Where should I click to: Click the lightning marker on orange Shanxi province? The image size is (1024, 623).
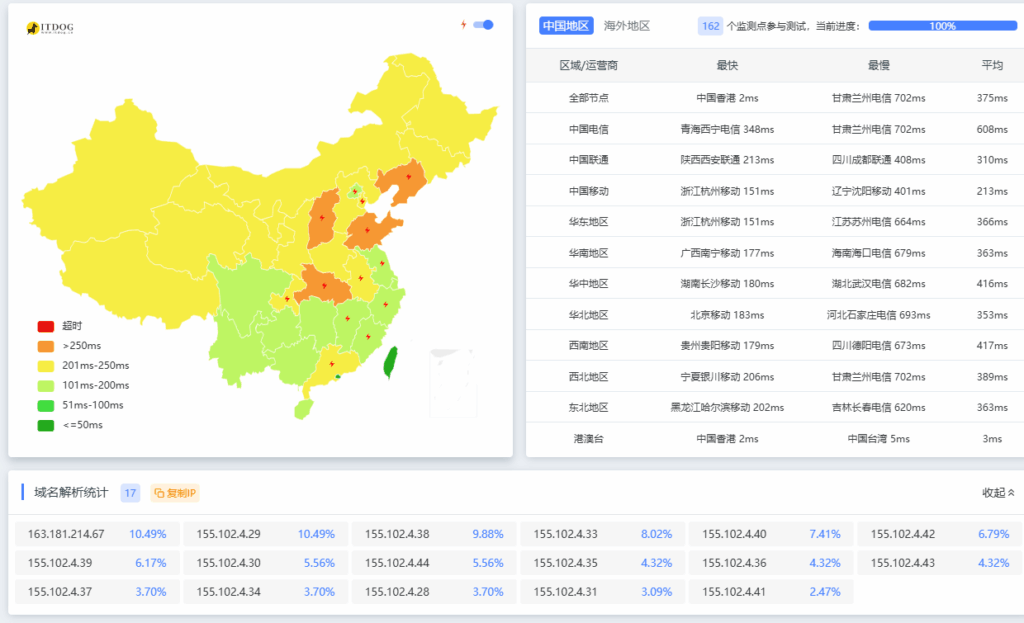323,217
